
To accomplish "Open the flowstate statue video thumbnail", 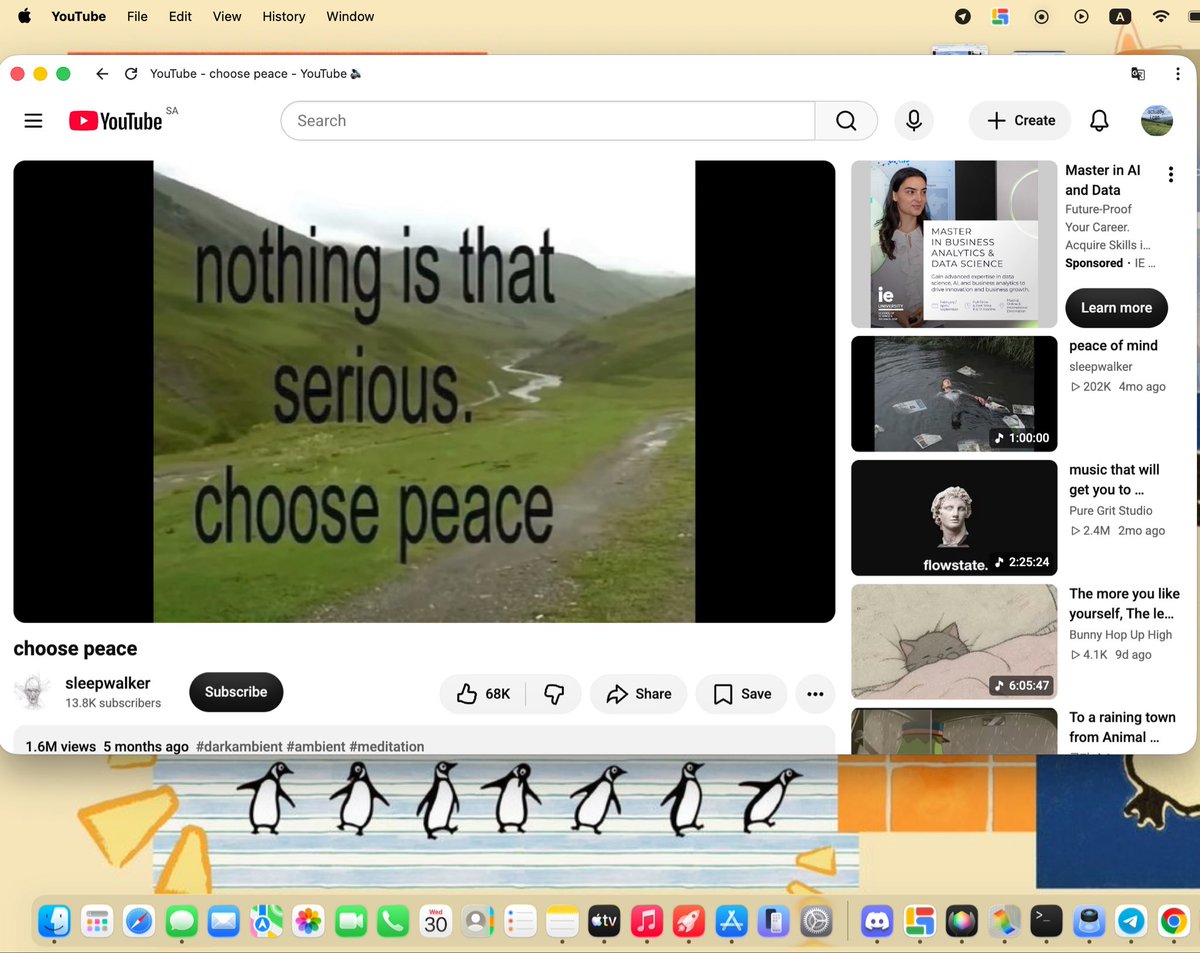I will (x=954, y=518).
